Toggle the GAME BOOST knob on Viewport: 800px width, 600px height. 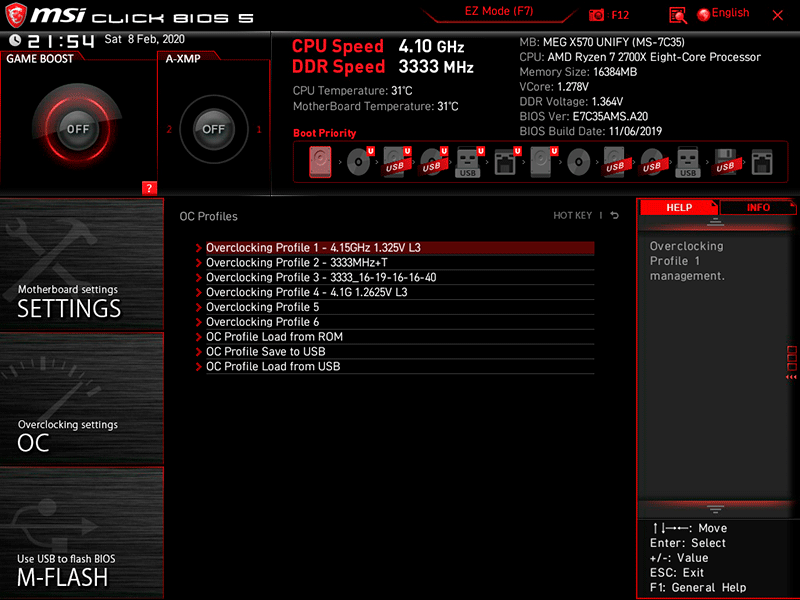point(78,129)
